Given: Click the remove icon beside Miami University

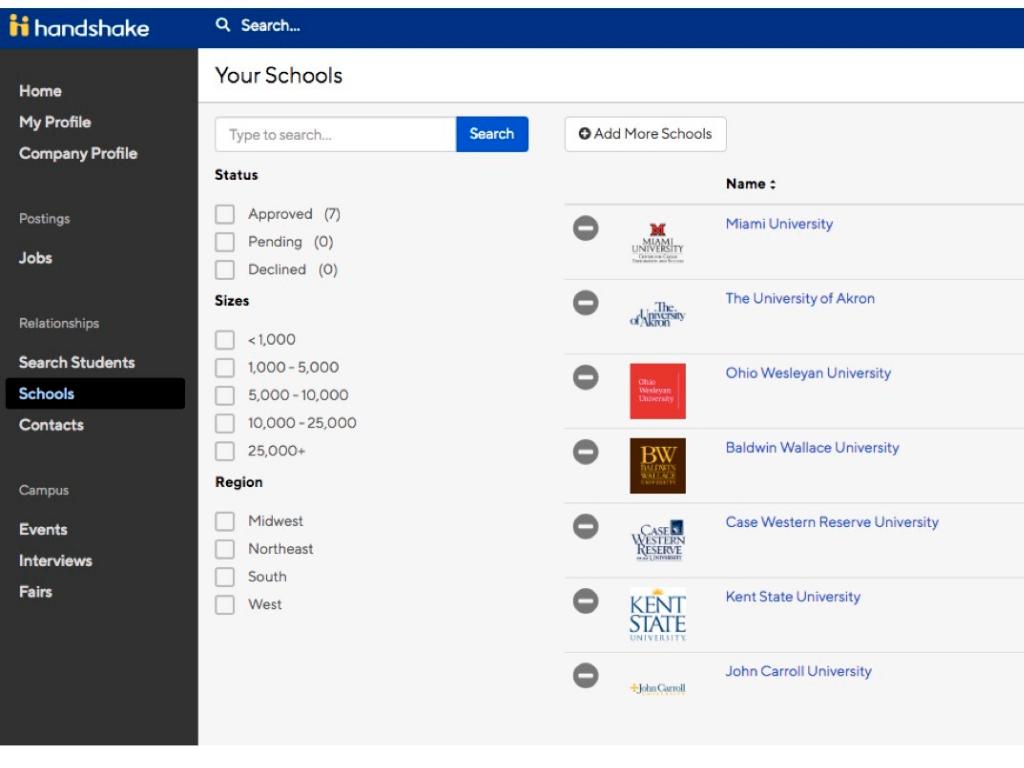Looking at the screenshot, I should [585, 228].
